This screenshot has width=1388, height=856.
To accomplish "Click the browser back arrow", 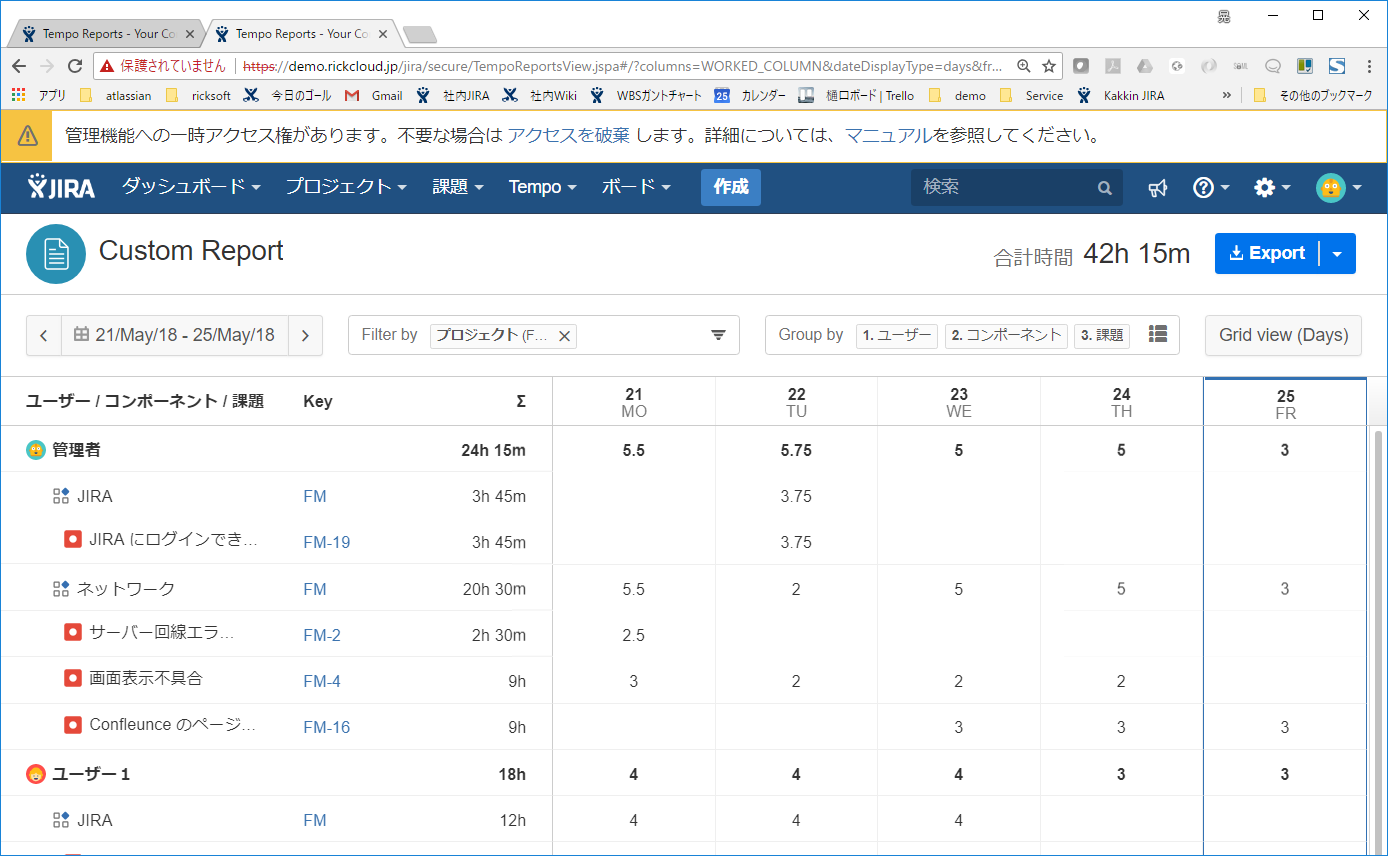I will click(19, 66).
